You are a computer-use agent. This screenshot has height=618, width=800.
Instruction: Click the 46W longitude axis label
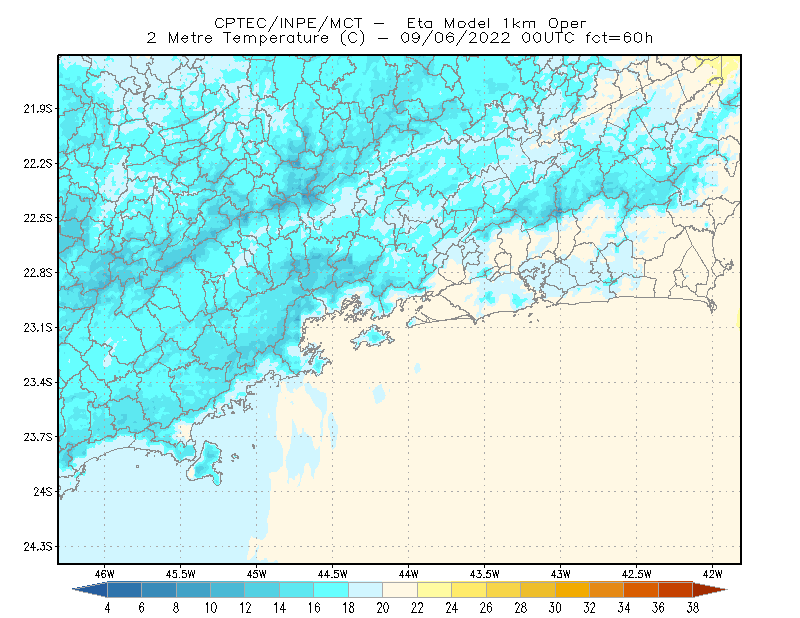click(x=105, y=574)
